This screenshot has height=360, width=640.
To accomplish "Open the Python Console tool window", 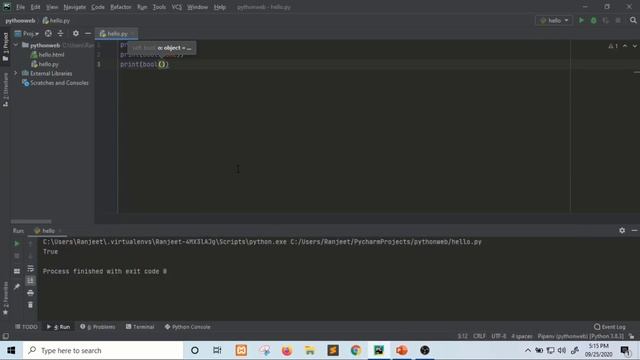I will coord(187,327).
